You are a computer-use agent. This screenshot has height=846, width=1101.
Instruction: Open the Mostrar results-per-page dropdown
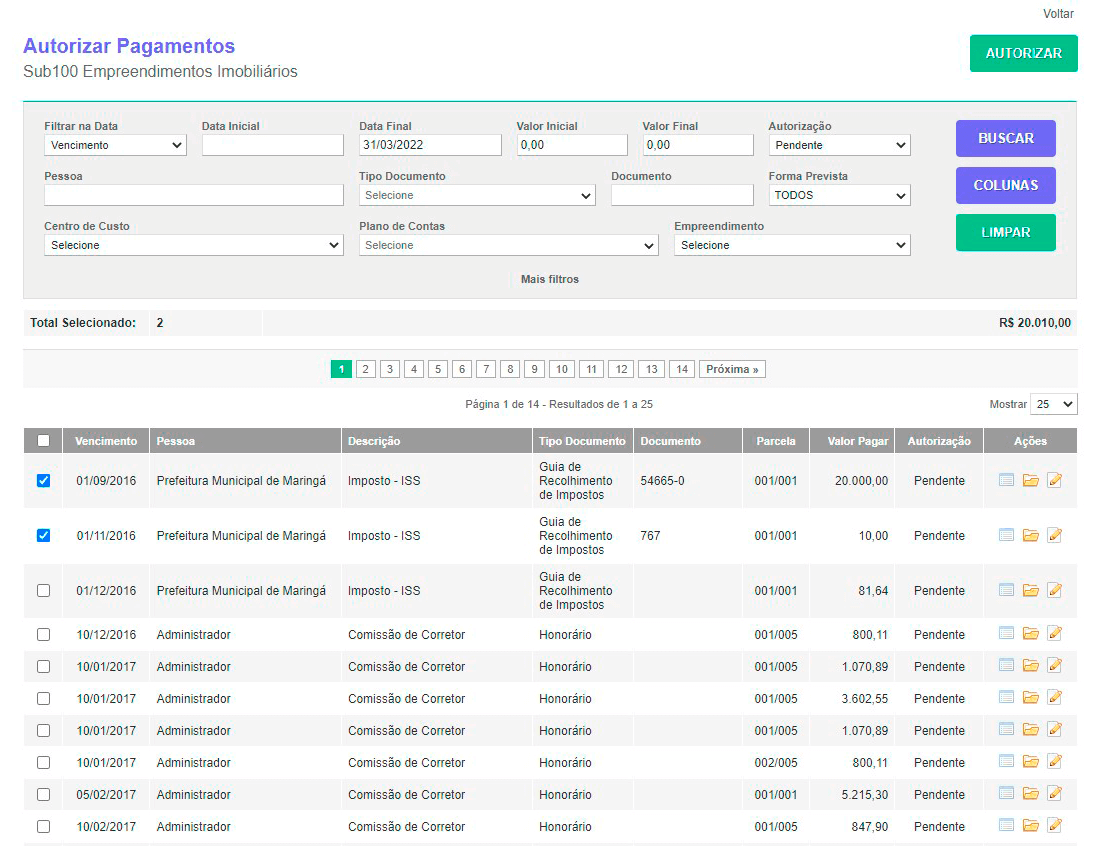1053,404
